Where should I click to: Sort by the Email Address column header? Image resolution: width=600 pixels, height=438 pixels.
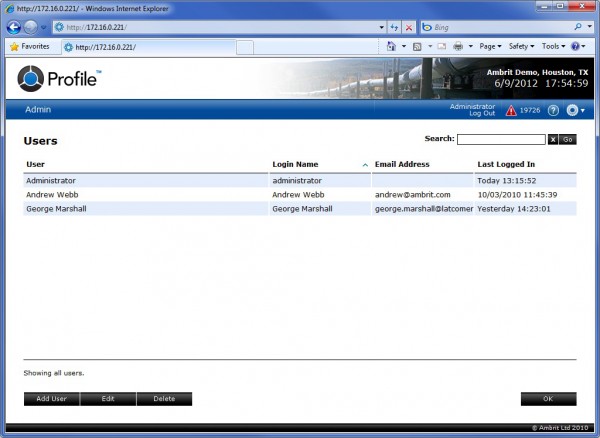click(x=402, y=164)
